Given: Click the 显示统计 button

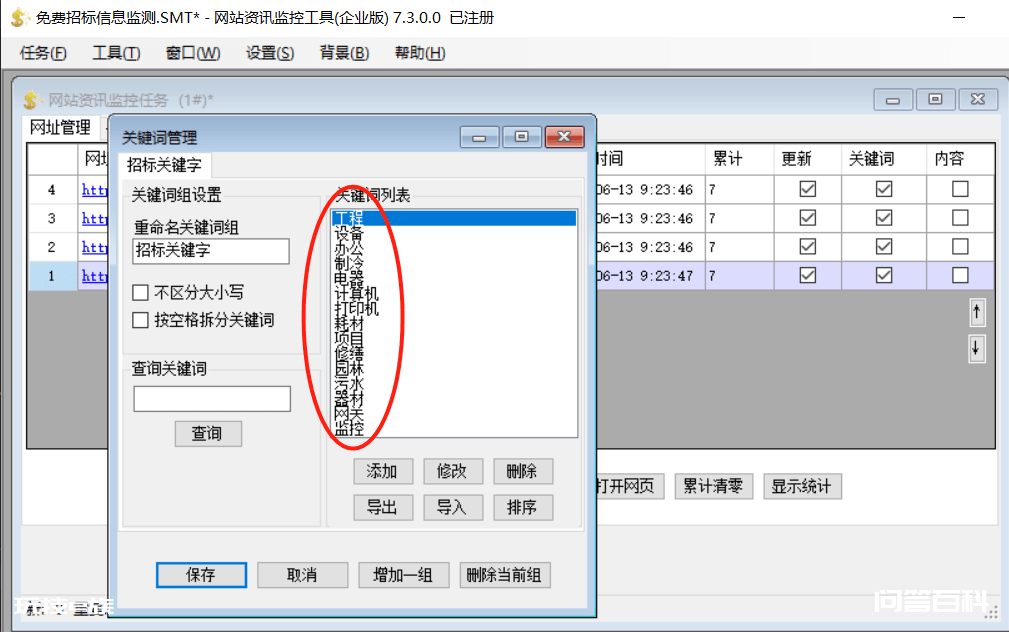Looking at the screenshot, I should 802,486.
